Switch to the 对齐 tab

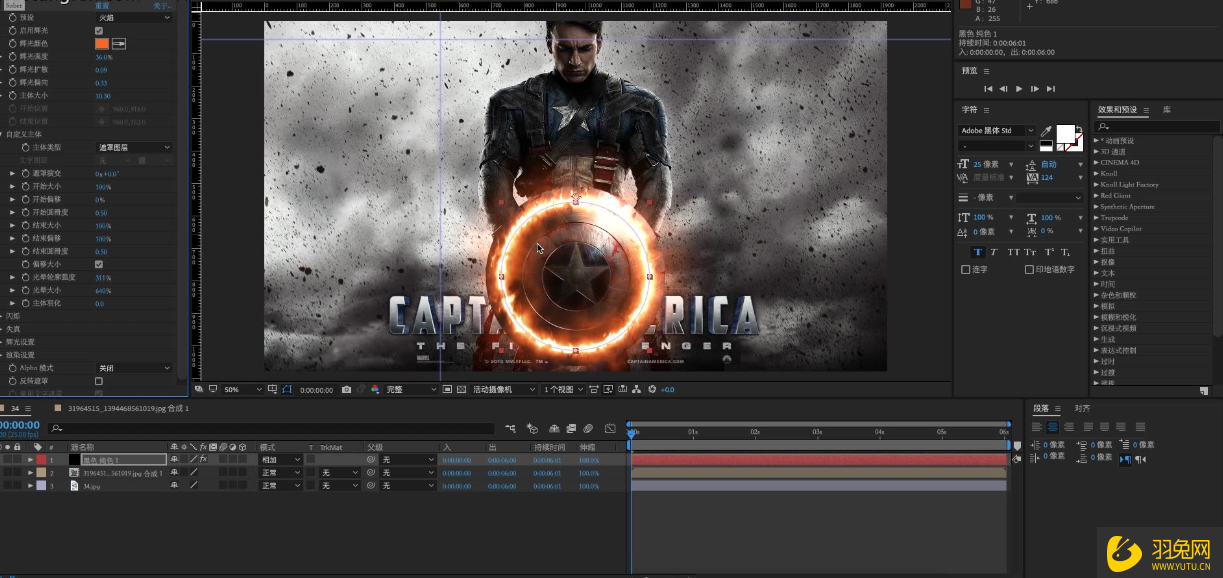pyautogui.click(x=1082, y=408)
